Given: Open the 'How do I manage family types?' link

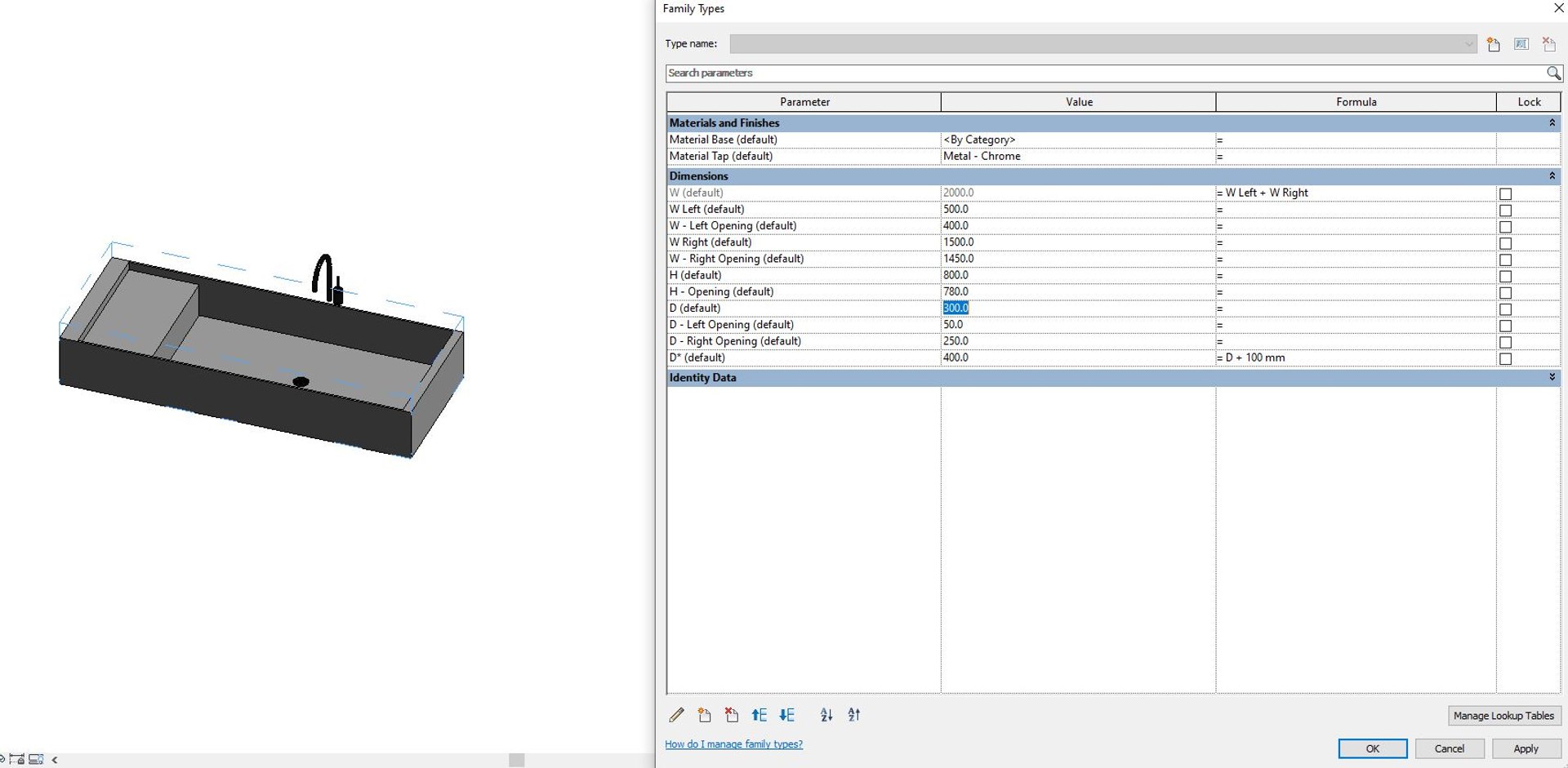Looking at the screenshot, I should [x=733, y=744].
